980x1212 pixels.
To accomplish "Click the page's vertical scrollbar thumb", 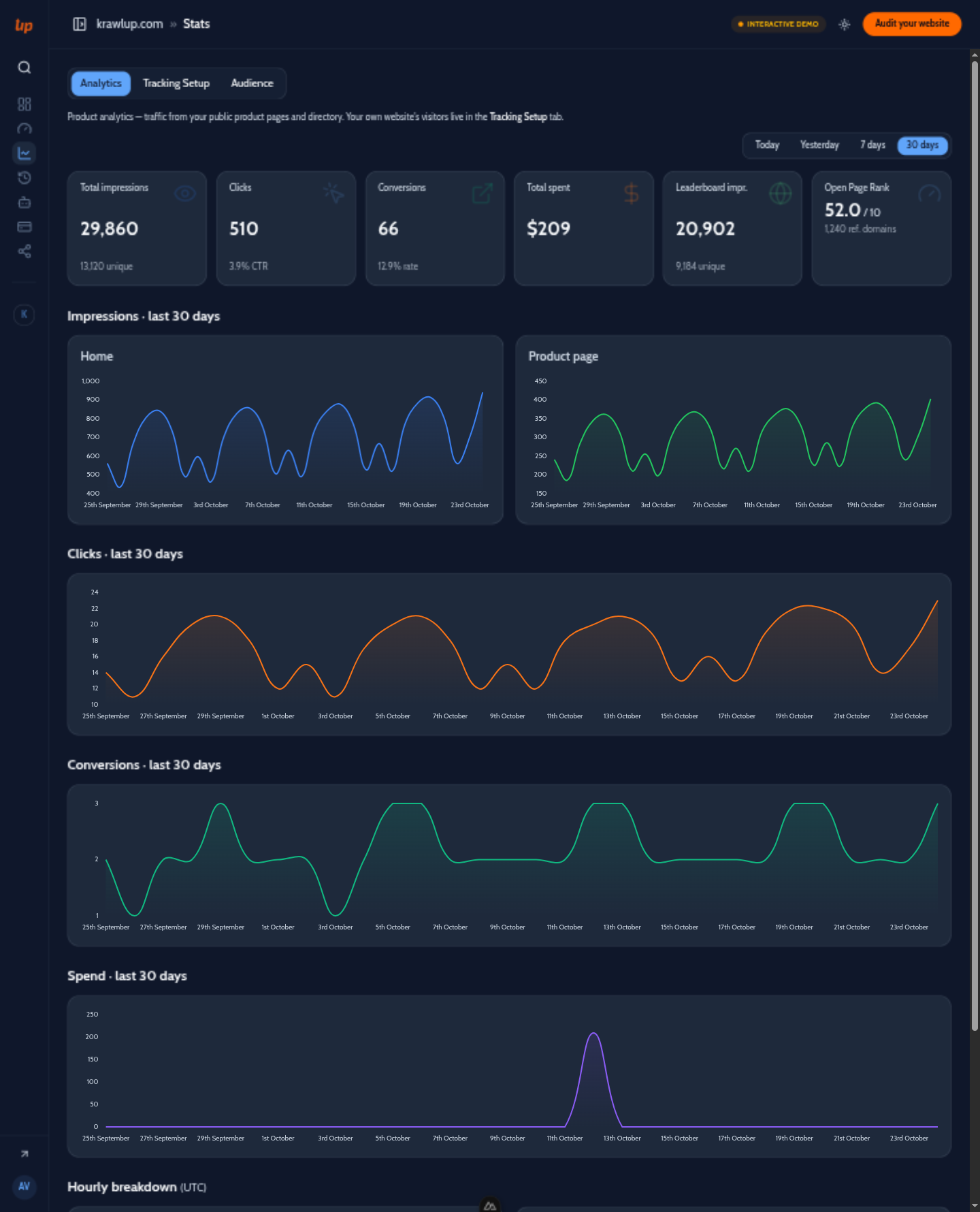I will 975,546.
